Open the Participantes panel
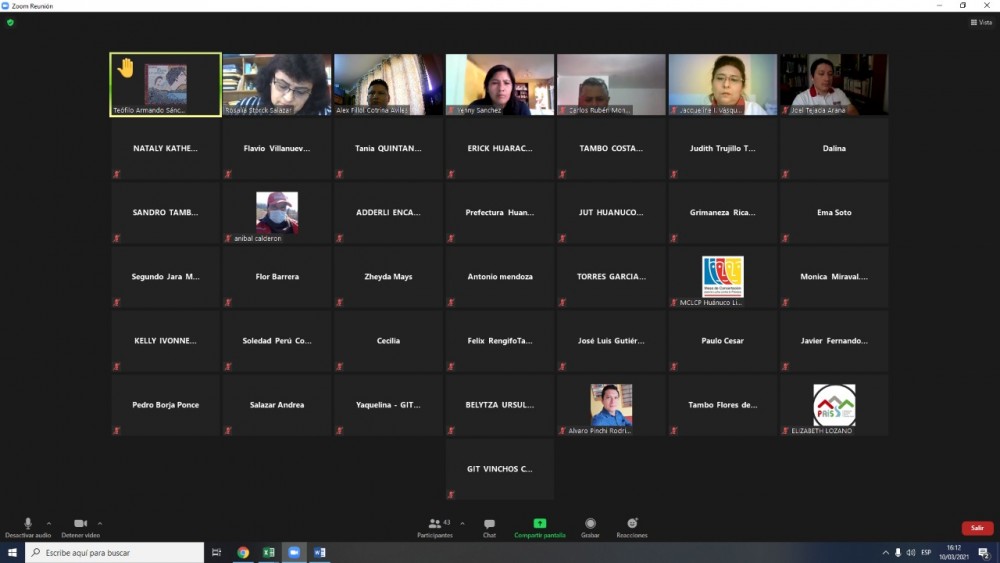This screenshot has height=563, width=1000. [435, 526]
